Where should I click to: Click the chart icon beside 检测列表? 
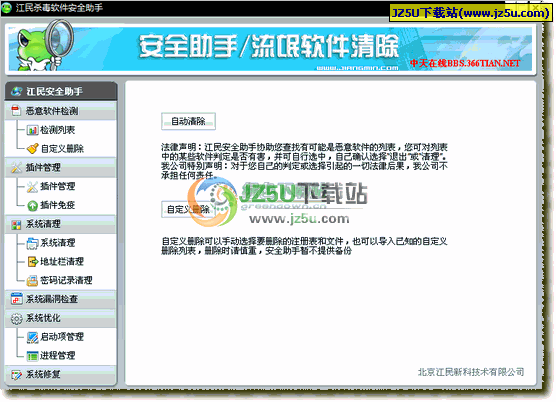[x=32, y=130]
